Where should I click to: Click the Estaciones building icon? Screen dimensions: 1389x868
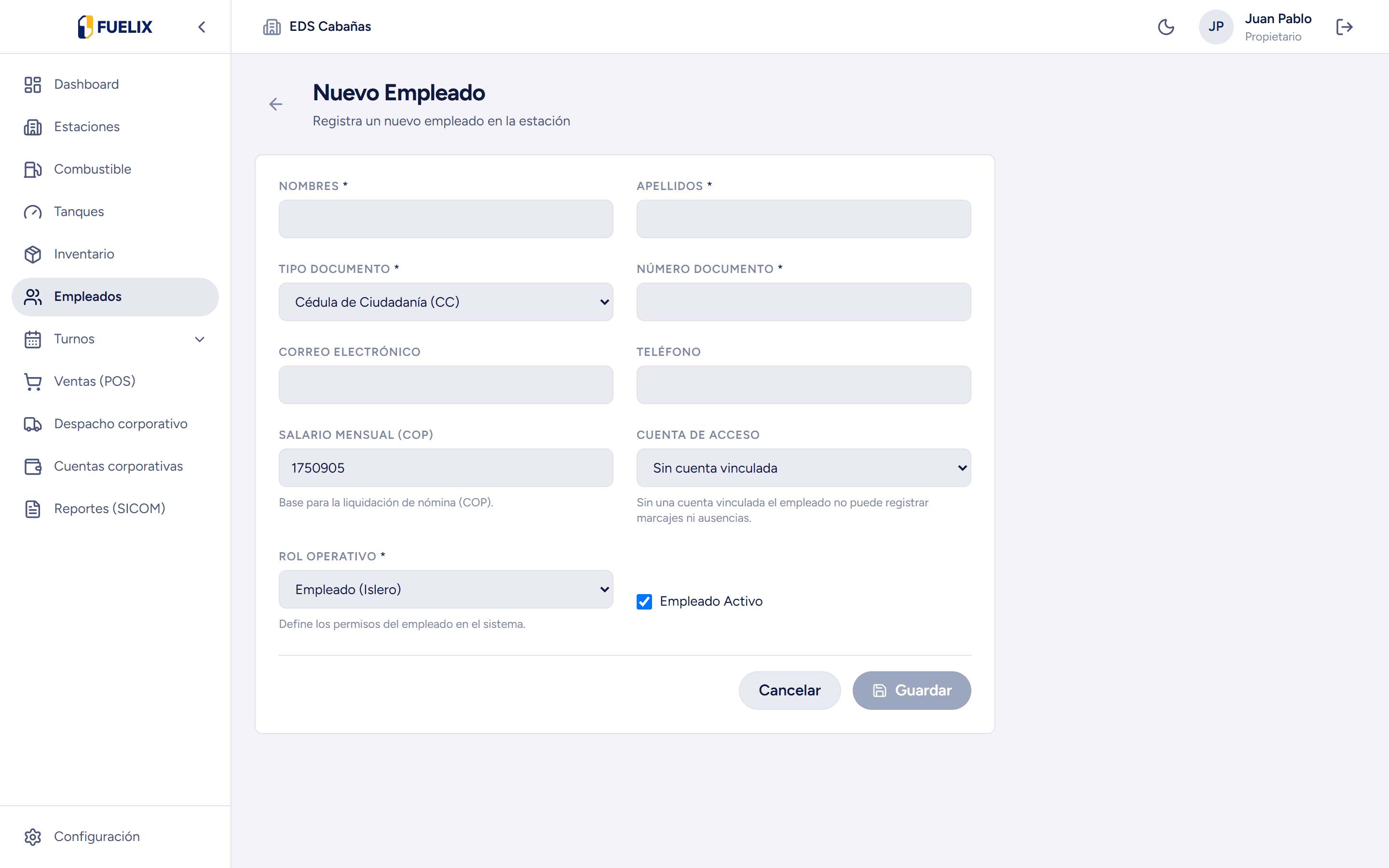coord(33,127)
